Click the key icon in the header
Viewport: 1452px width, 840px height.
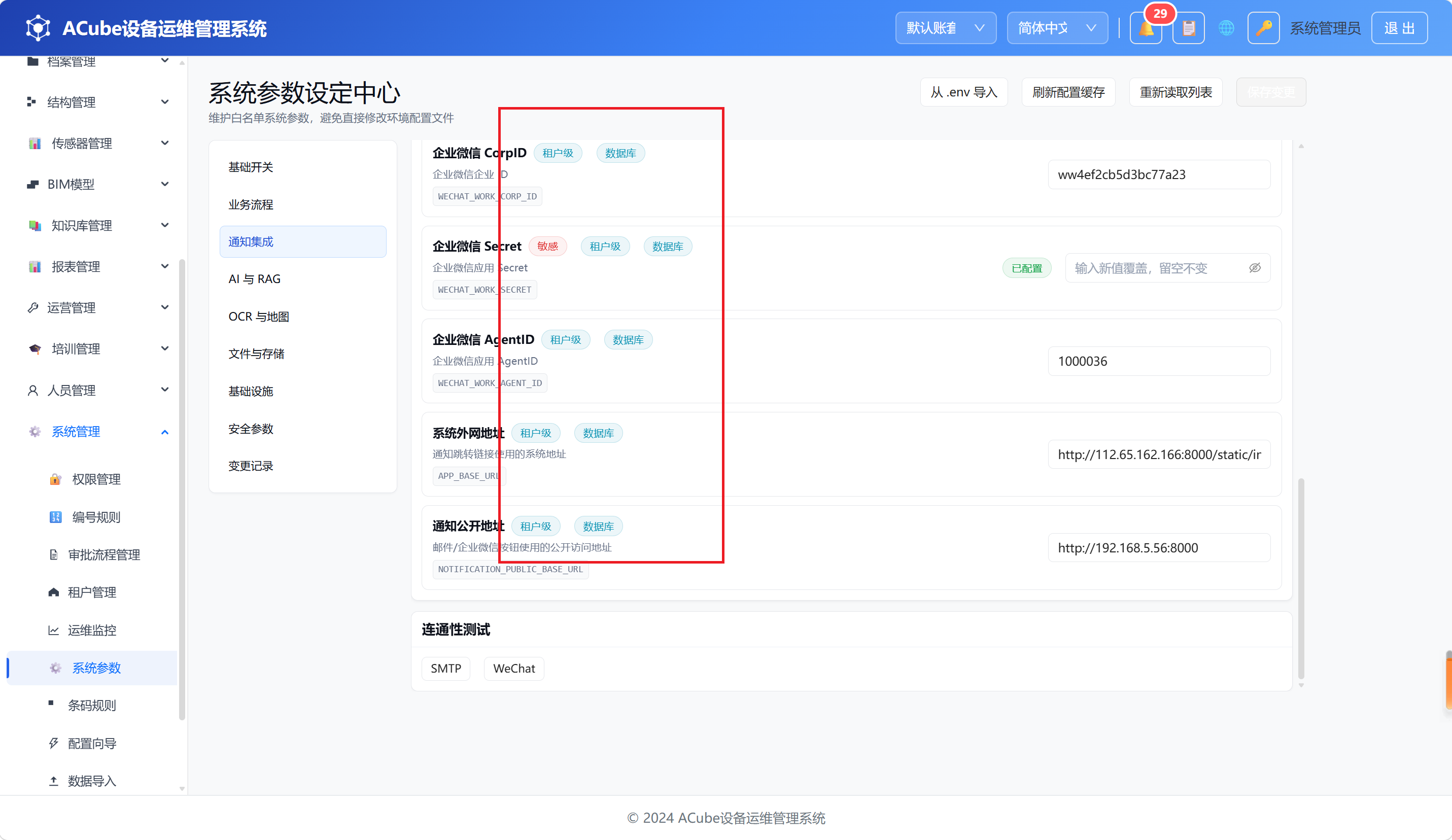click(x=1263, y=28)
